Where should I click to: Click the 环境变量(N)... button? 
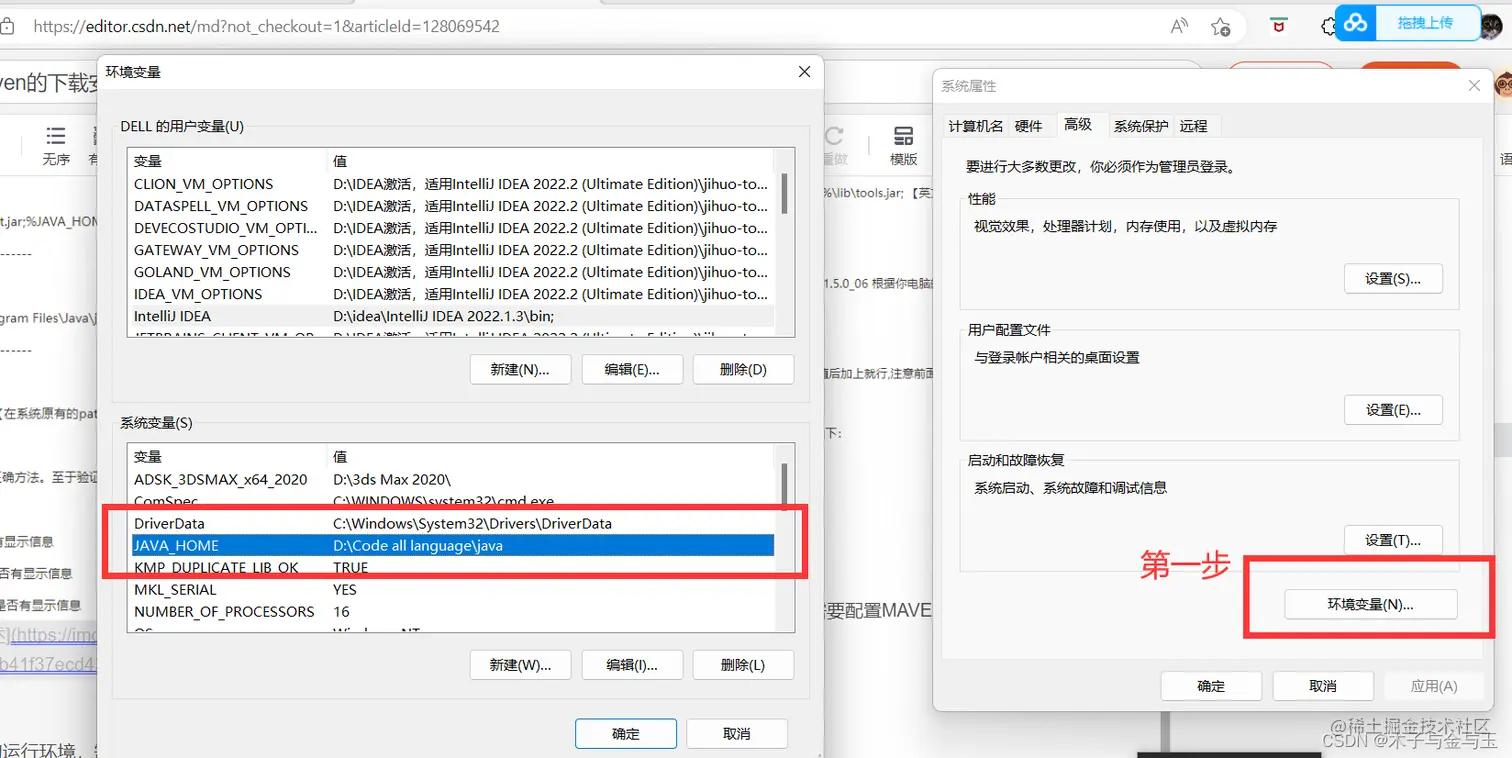click(x=1370, y=605)
